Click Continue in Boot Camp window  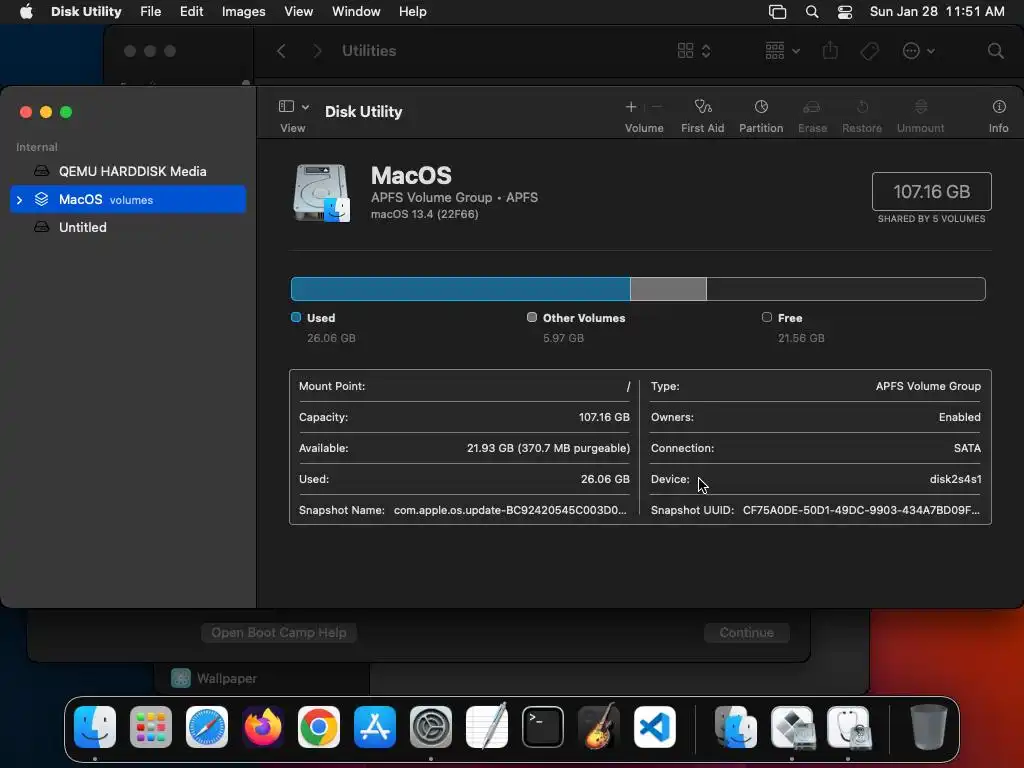(746, 632)
